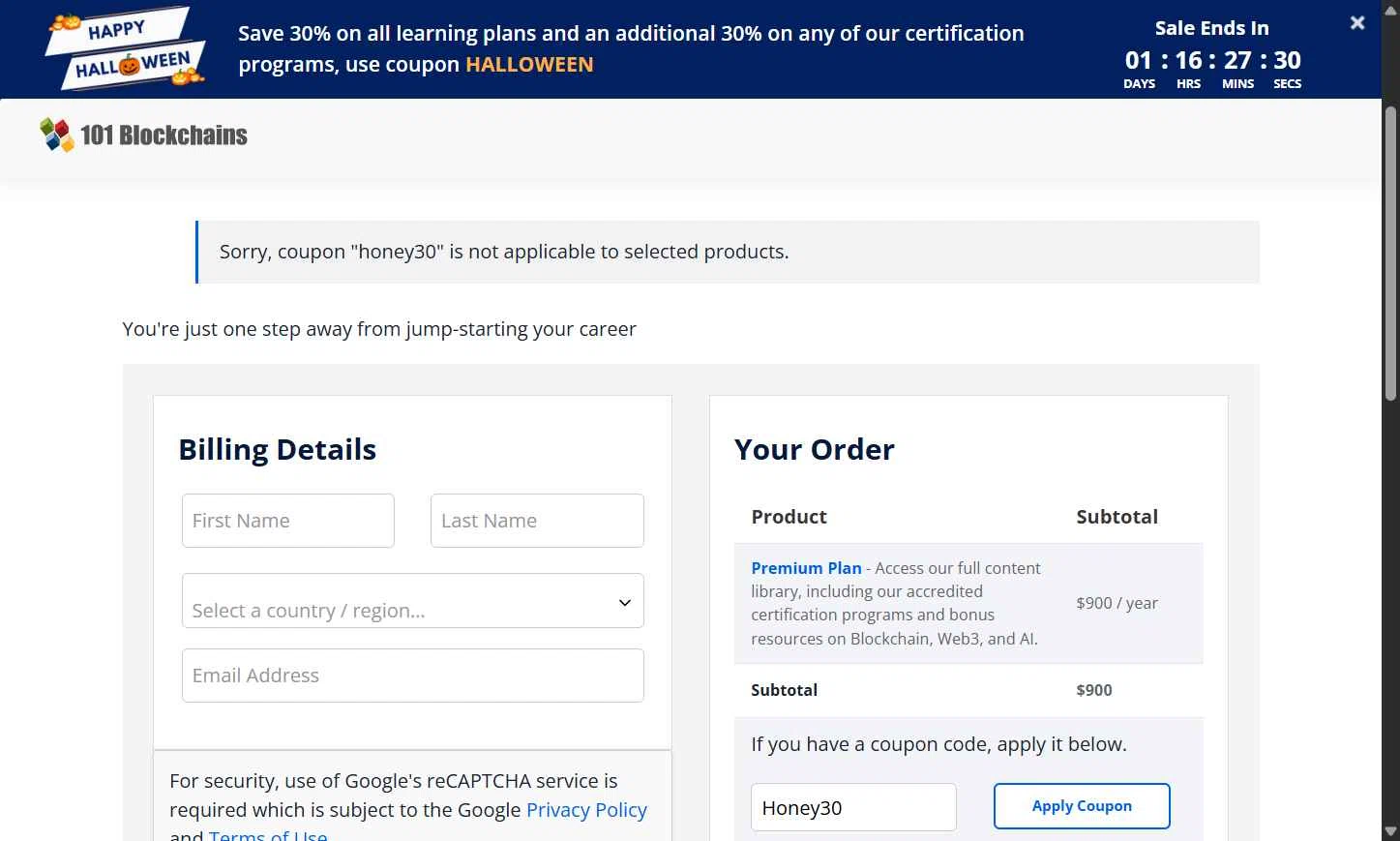Click the Your Order heading
The height and width of the screenshot is (841, 1400).
[x=815, y=450]
